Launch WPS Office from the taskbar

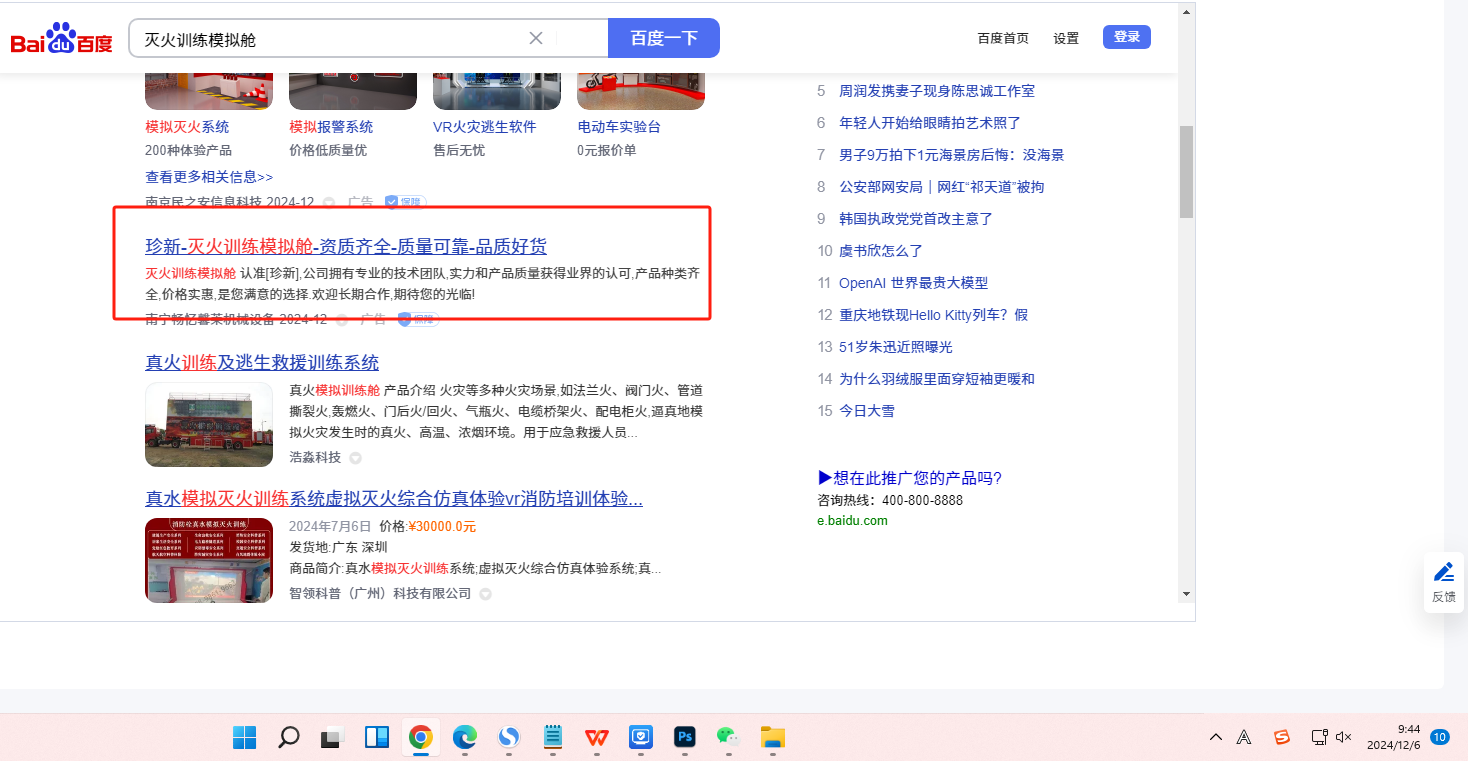pyautogui.click(x=597, y=738)
